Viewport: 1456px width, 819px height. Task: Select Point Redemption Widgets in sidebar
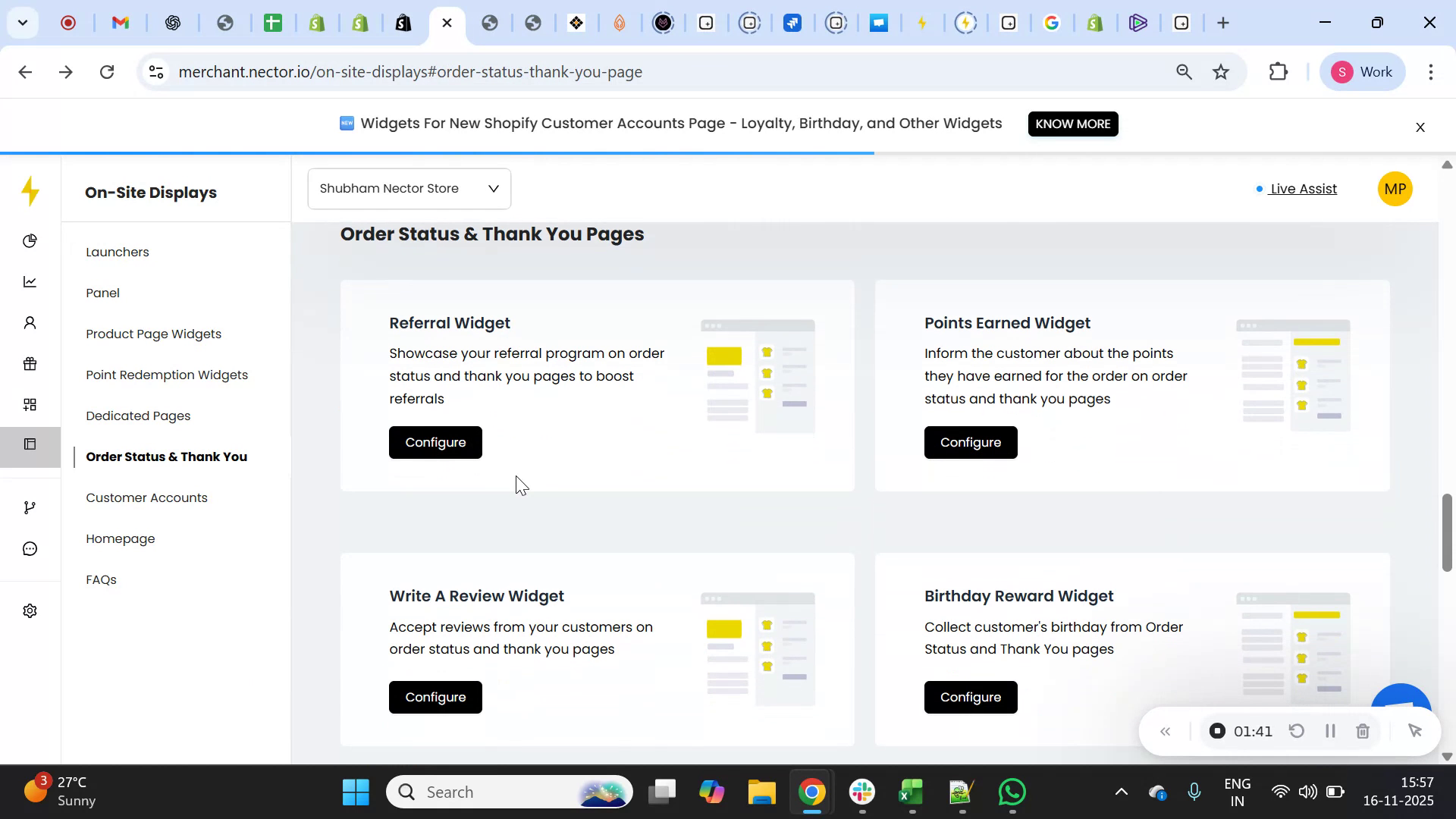[167, 375]
